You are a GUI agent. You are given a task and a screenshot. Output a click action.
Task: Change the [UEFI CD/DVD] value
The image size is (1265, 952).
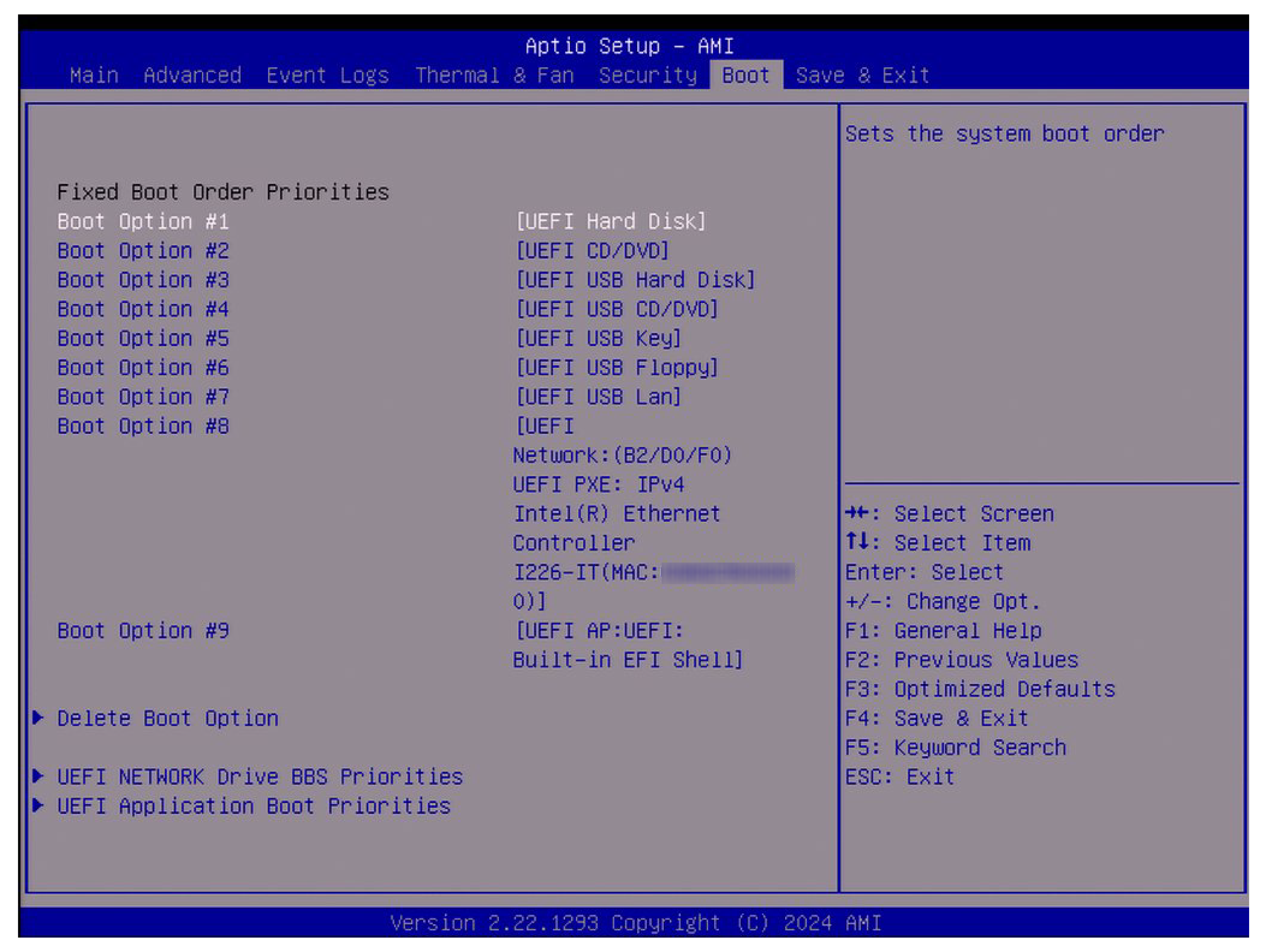(592, 250)
